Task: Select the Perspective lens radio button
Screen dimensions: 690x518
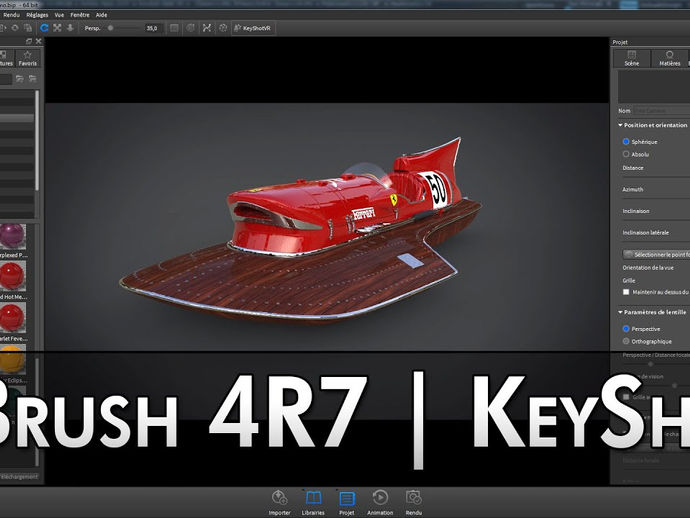Action: (626, 329)
